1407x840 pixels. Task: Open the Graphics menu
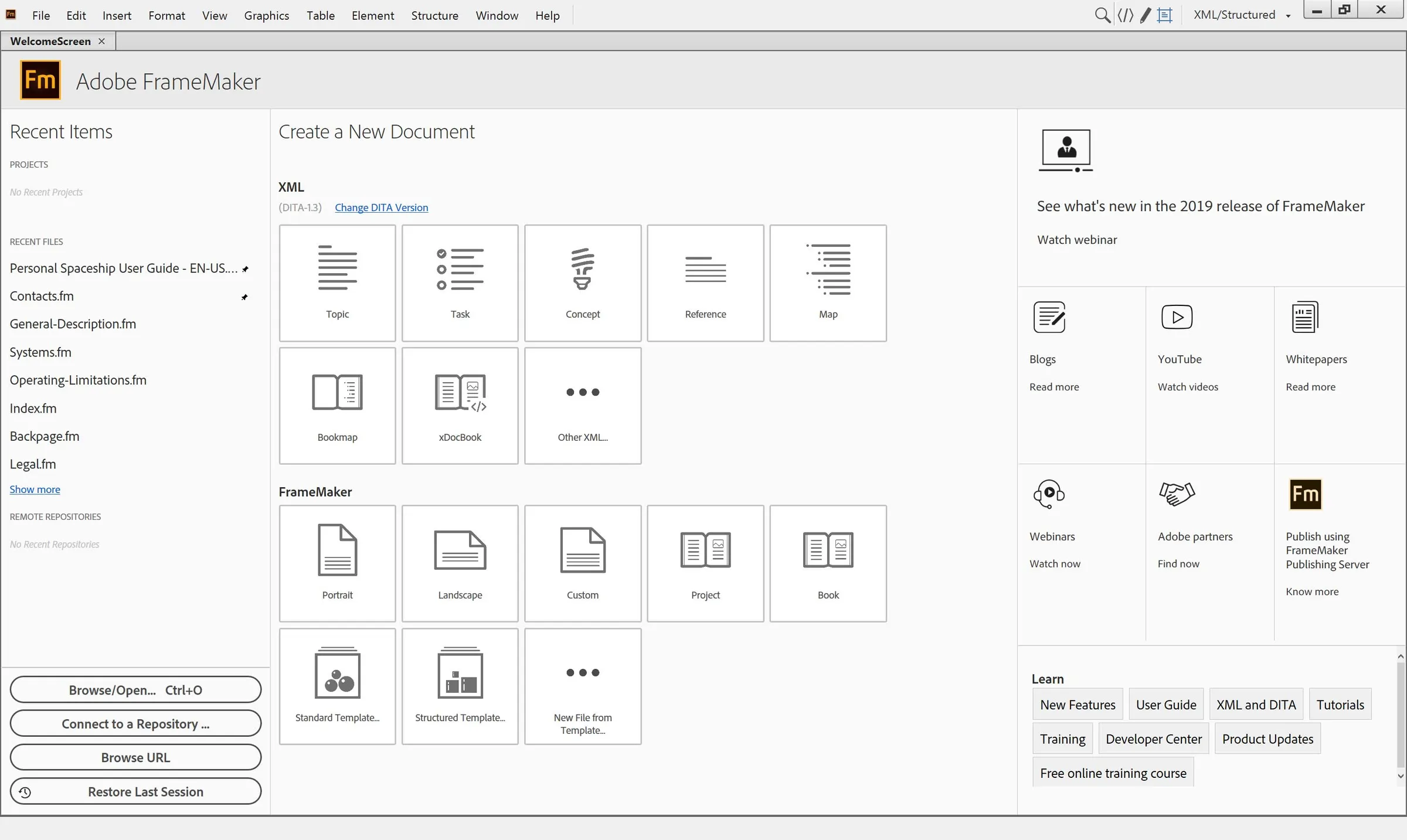[x=266, y=15]
